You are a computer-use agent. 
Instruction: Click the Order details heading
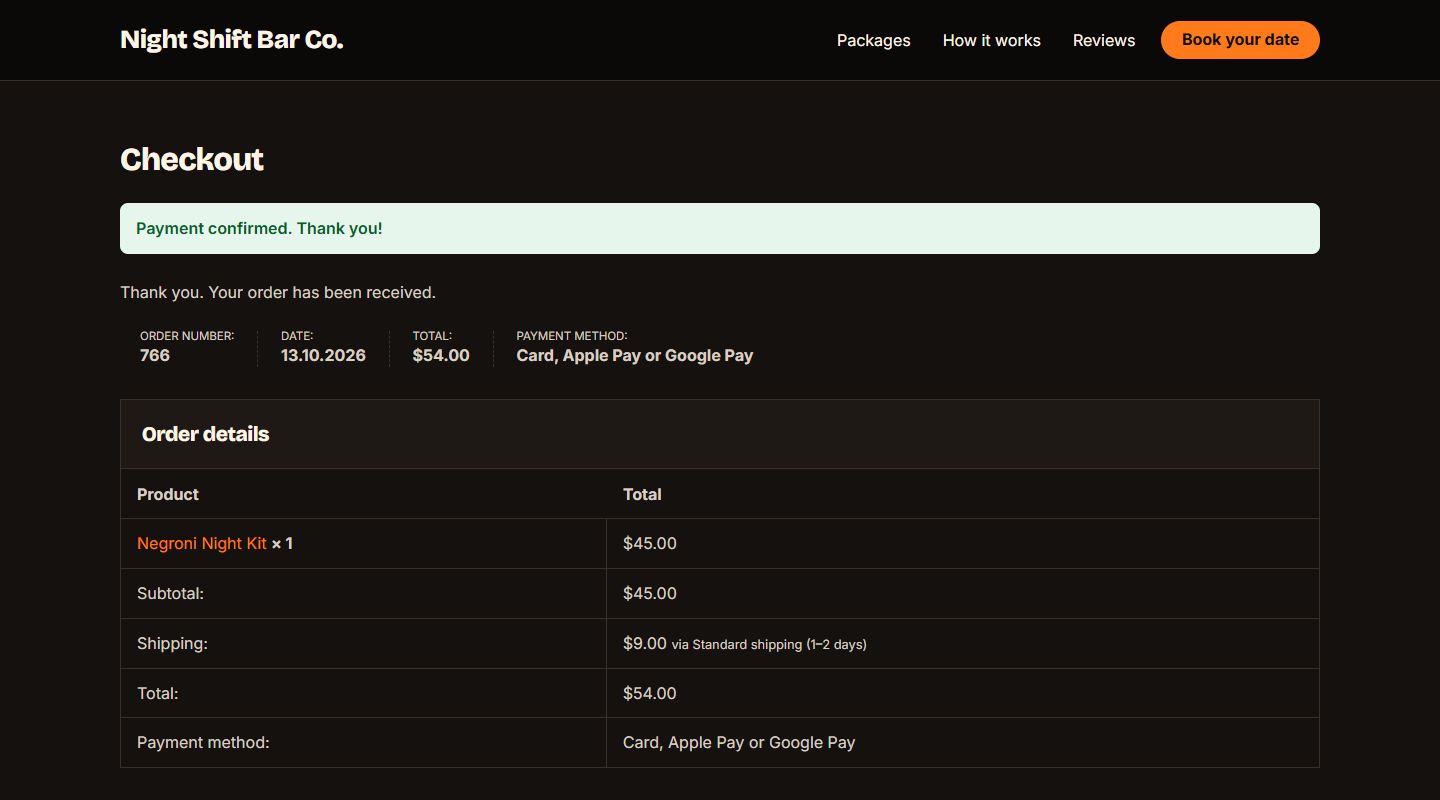[x=205, y=434]
